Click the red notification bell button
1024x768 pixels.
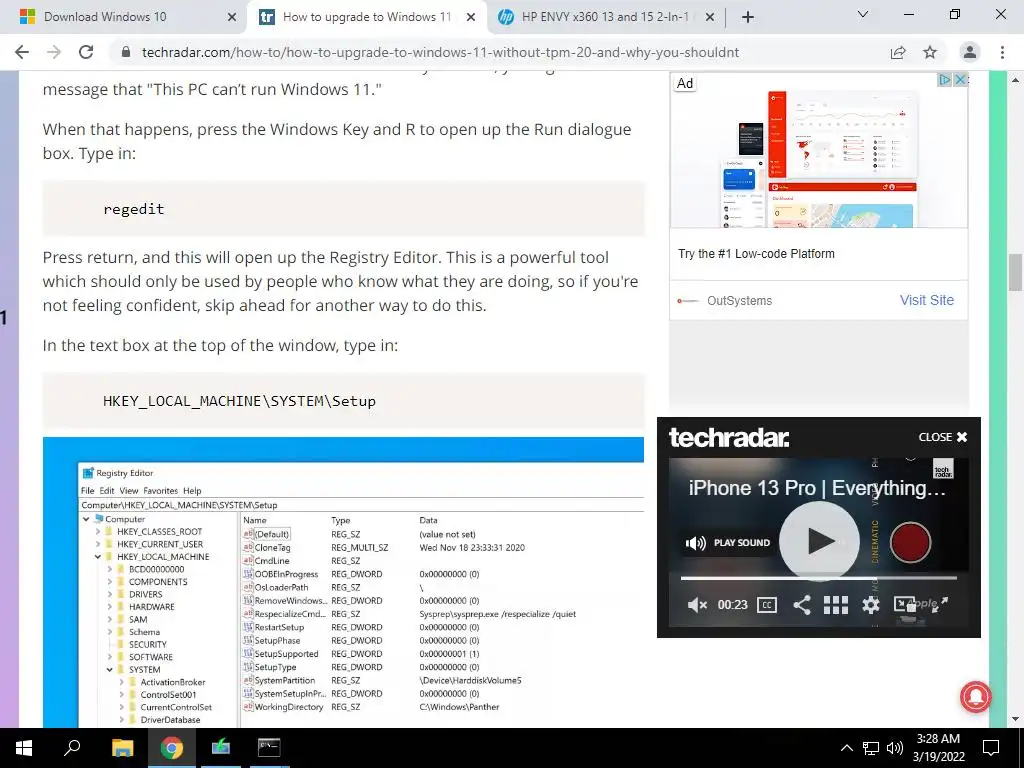976,696
